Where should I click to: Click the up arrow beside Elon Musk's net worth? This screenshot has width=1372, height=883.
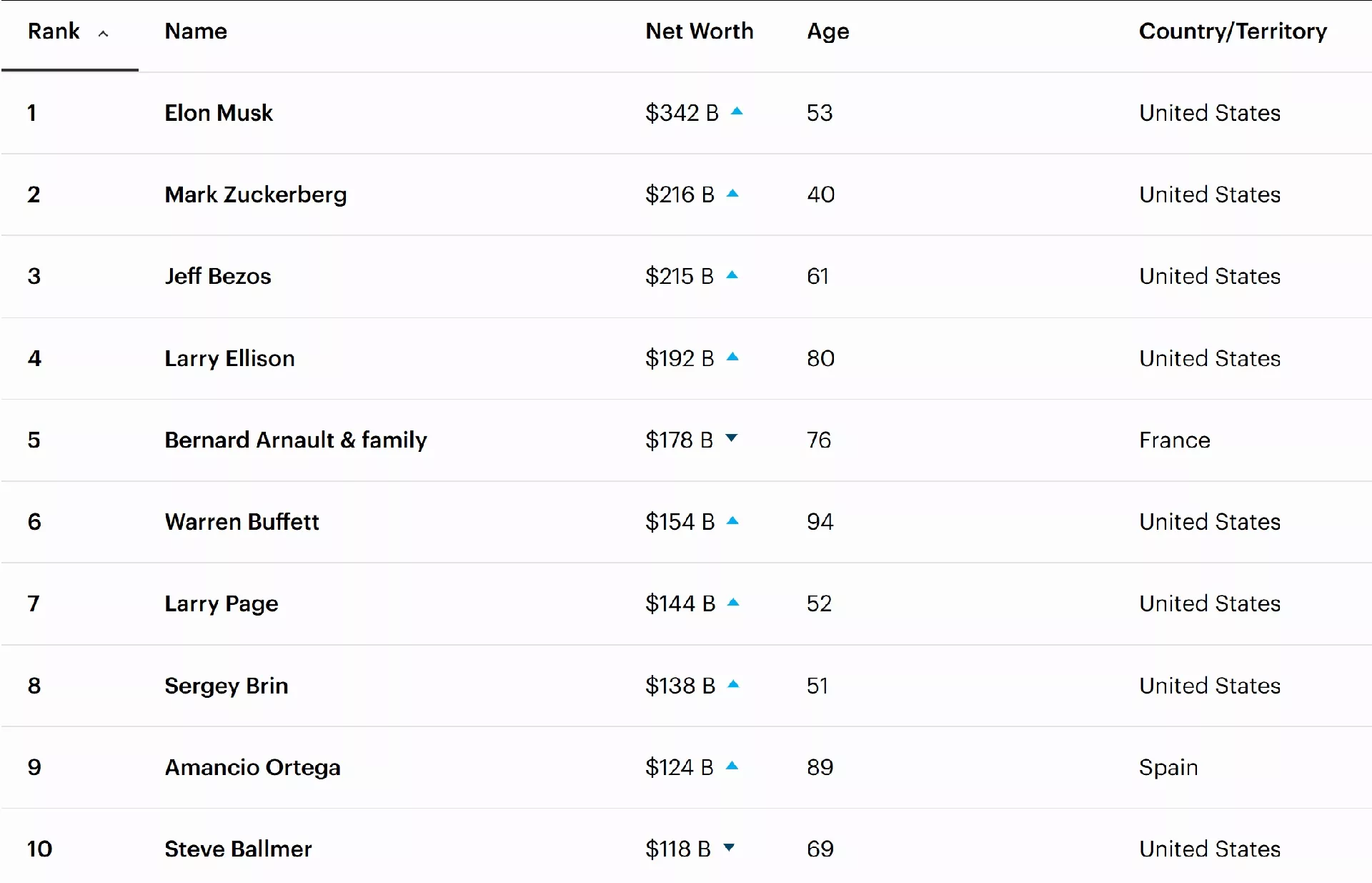coord(737,112)
